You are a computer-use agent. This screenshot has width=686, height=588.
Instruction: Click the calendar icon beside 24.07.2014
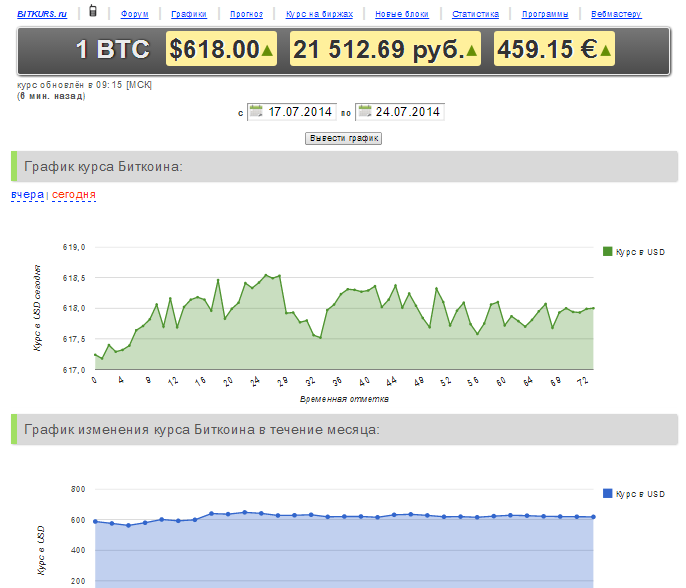point(364,111)
